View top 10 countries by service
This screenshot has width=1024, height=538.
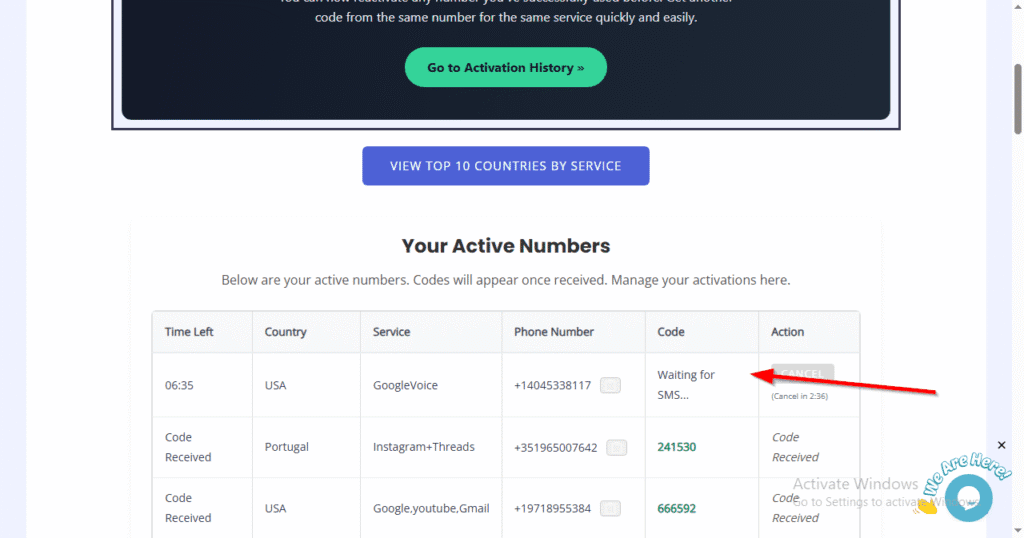505,166
